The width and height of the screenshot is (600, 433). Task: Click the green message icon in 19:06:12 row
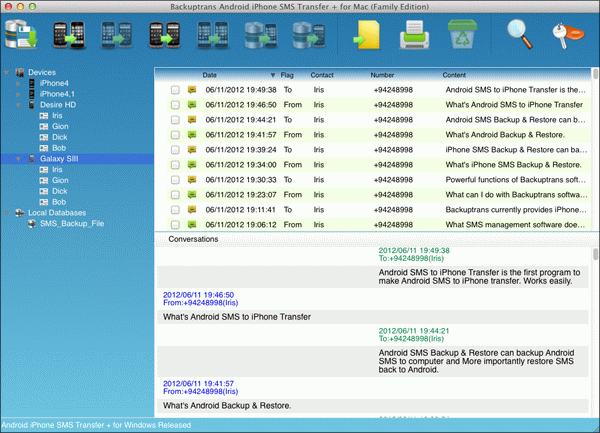click(192, 225)
